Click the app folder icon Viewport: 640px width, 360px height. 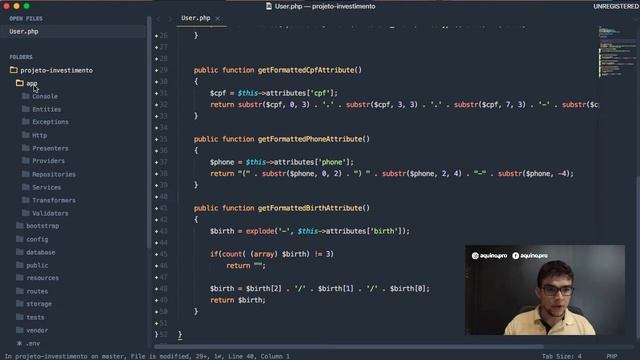coord(20,83)
